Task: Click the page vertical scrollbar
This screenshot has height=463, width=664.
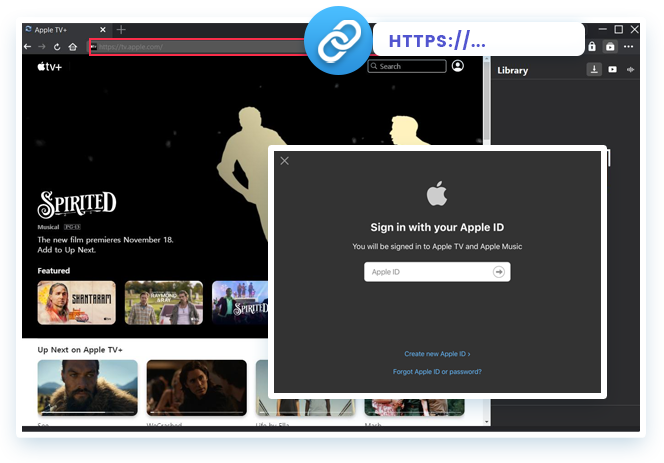Action: point(487,102)
